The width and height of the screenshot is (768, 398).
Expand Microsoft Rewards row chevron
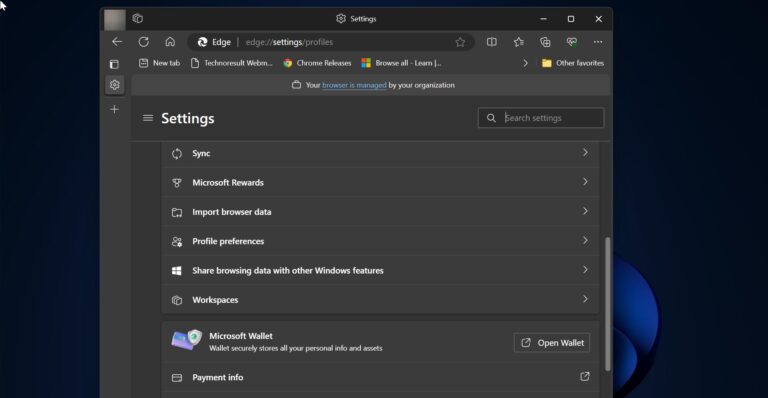[x=585, y=182]
